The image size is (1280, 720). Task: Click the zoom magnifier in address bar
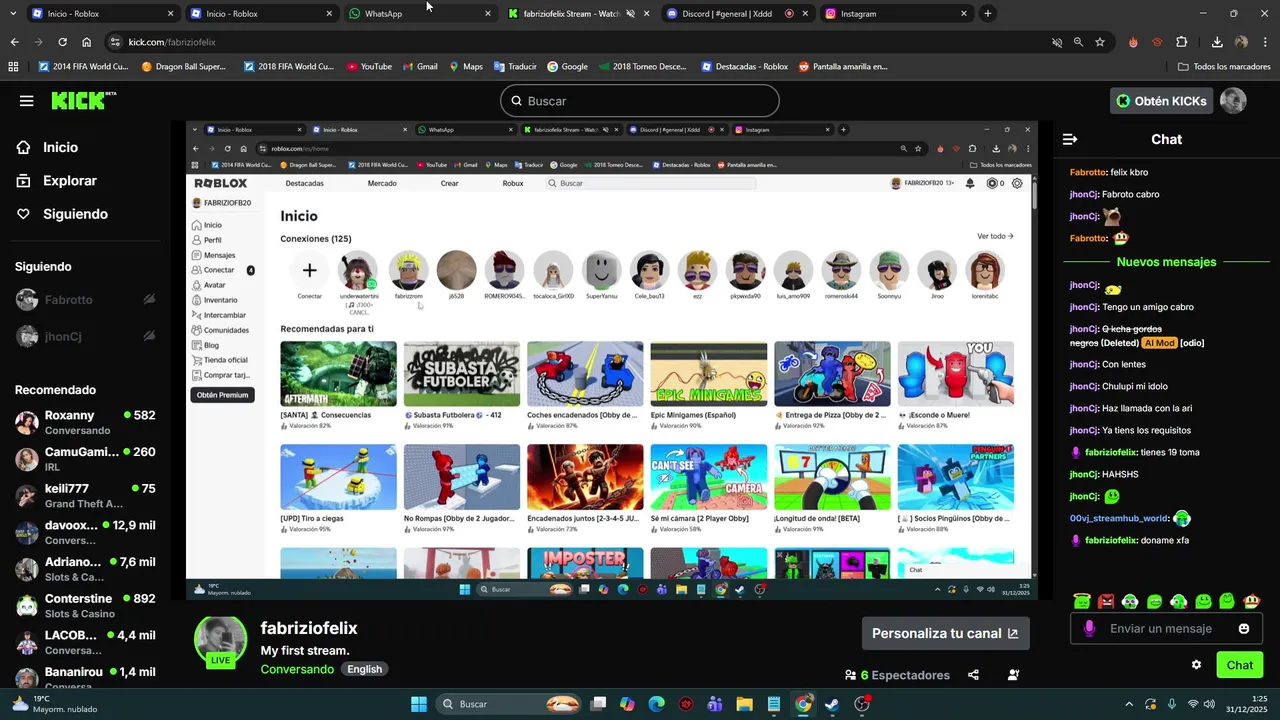tap(1078, 42)
